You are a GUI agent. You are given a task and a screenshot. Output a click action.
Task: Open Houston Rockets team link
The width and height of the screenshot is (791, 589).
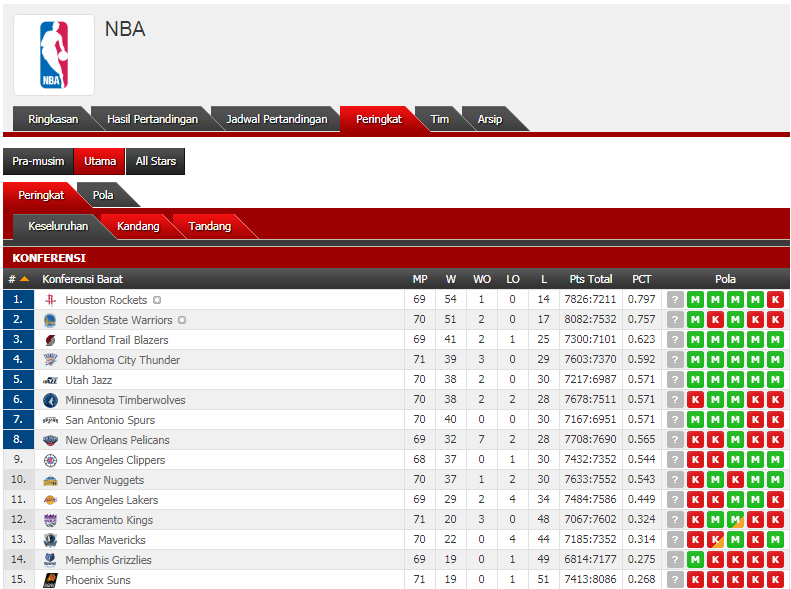pyautogui.click(x=106, y=300)
